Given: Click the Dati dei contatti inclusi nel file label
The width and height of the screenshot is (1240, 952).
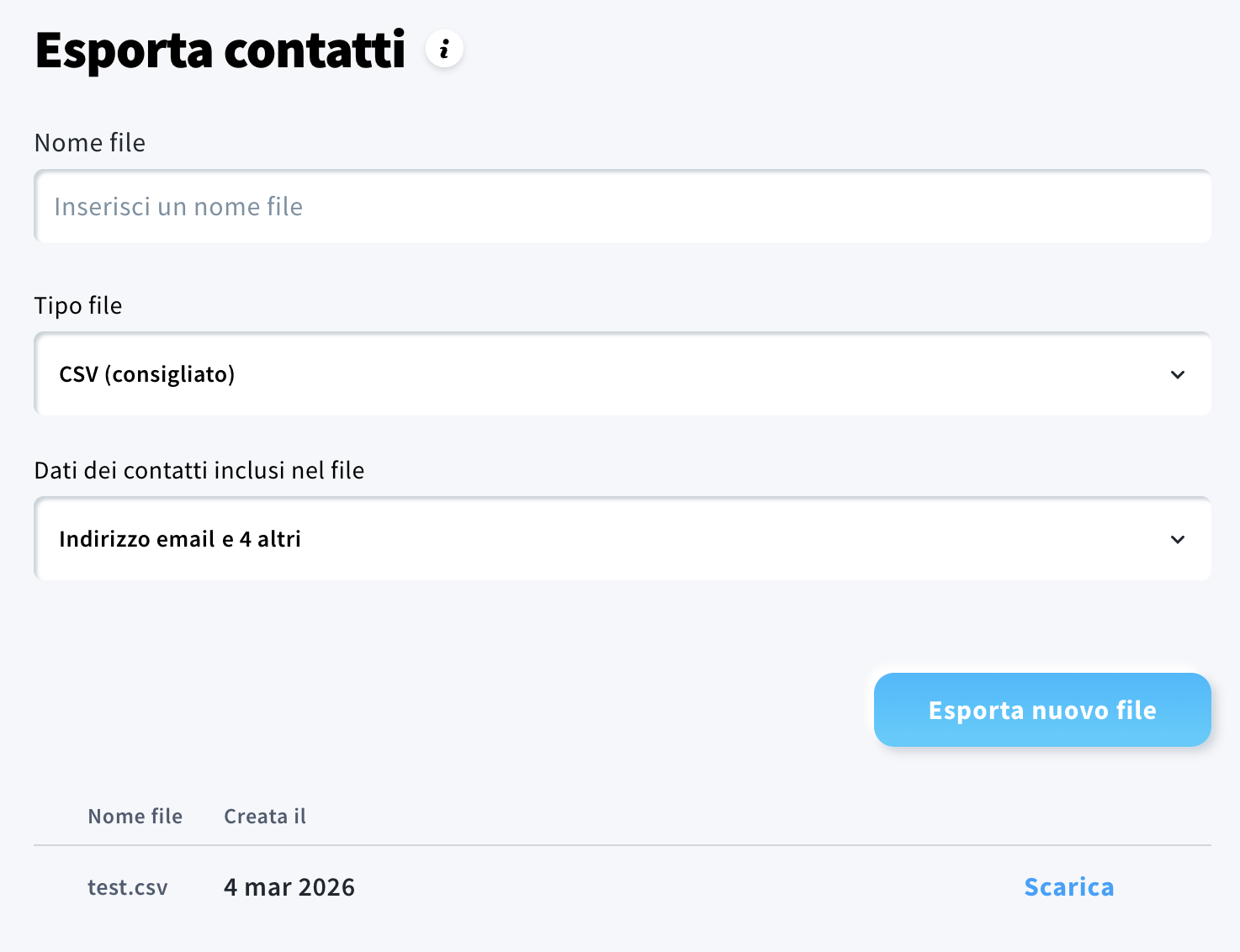Looking at the screenshot, I should [199, 470].
